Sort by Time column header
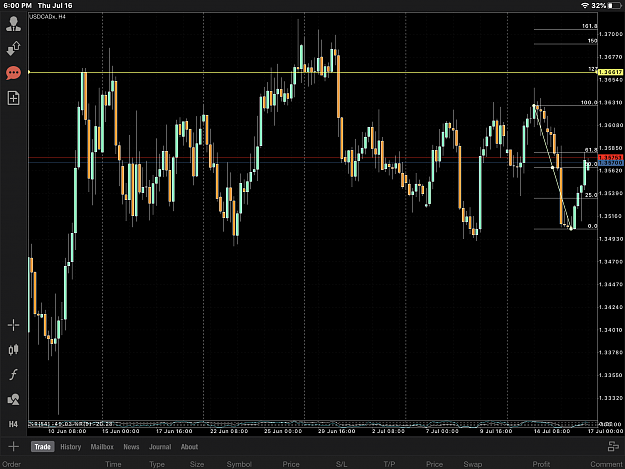 pos(113,464)
